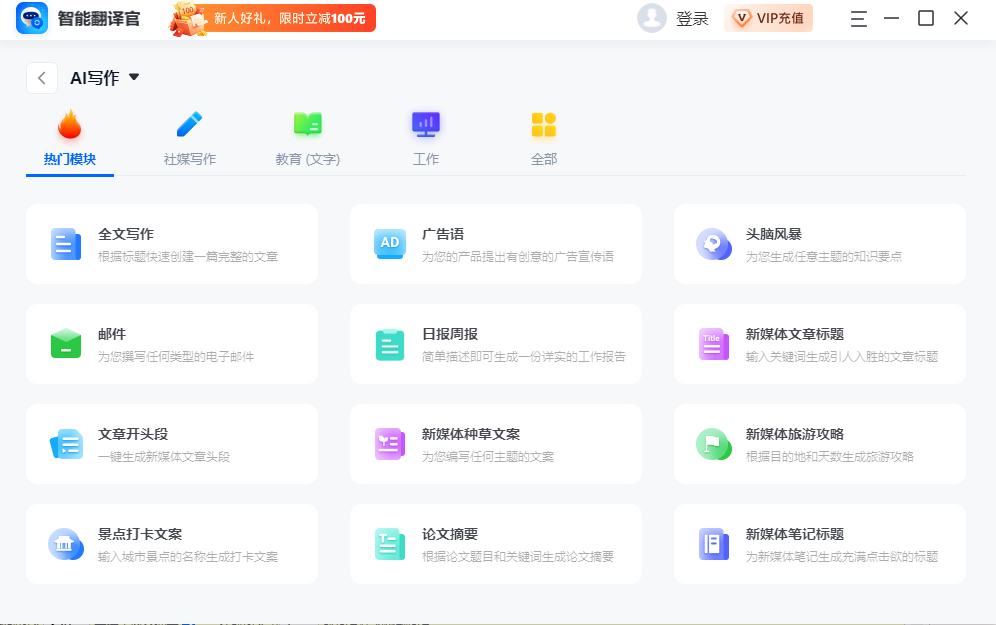Click the green 邮件 email icon
996x625 pixels.
65,344
